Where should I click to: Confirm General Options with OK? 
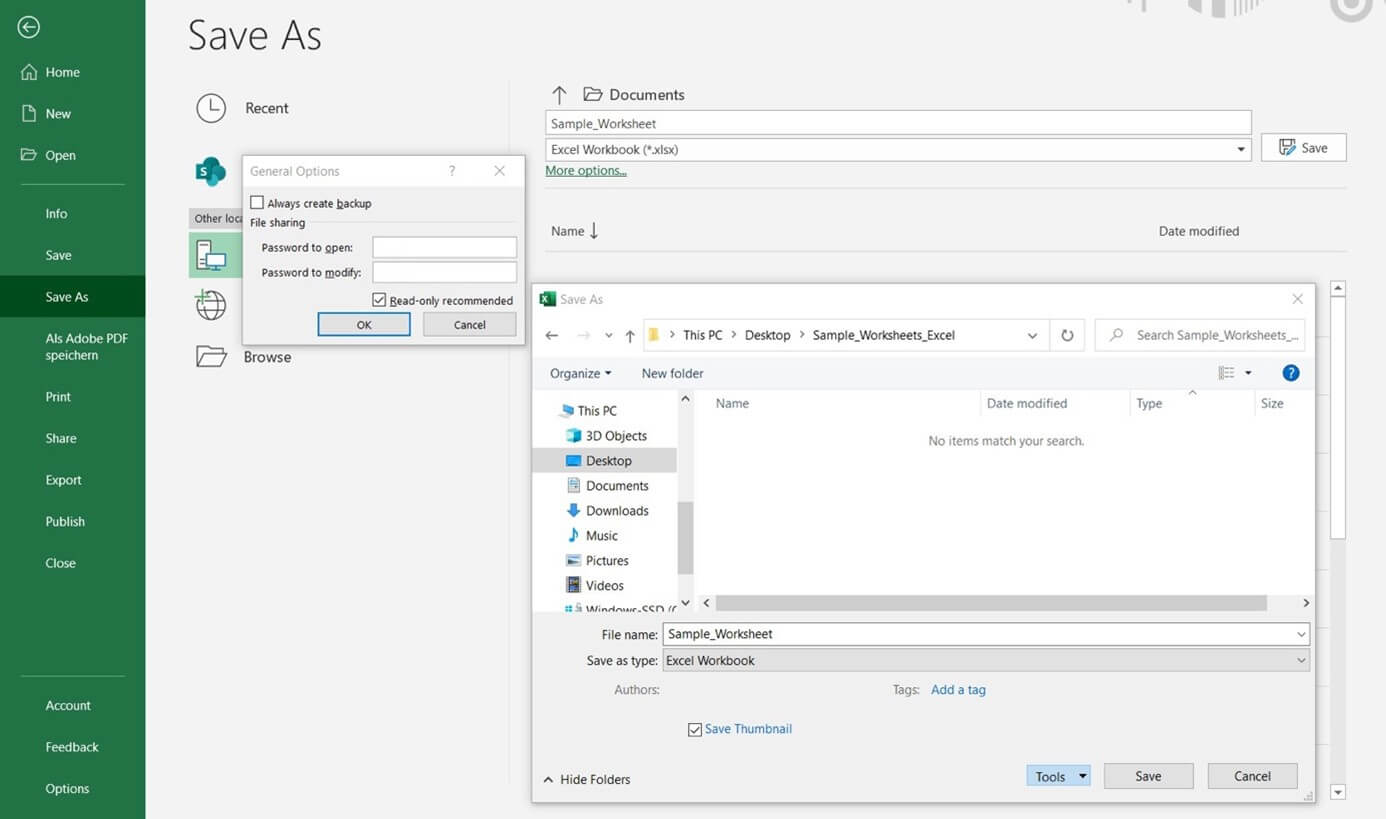[x=363, y=324]
